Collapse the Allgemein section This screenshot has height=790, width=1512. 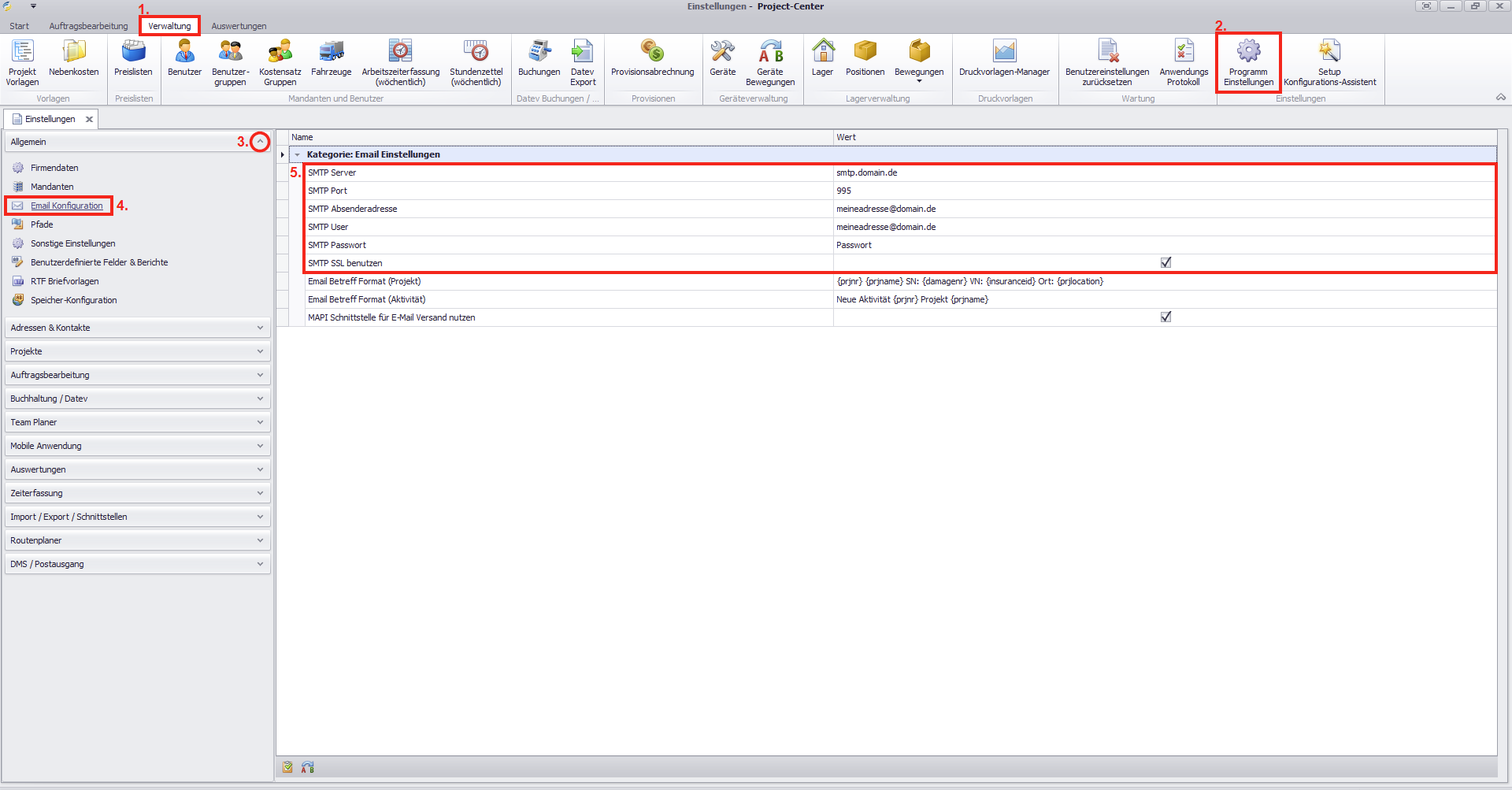pos(260,142)
